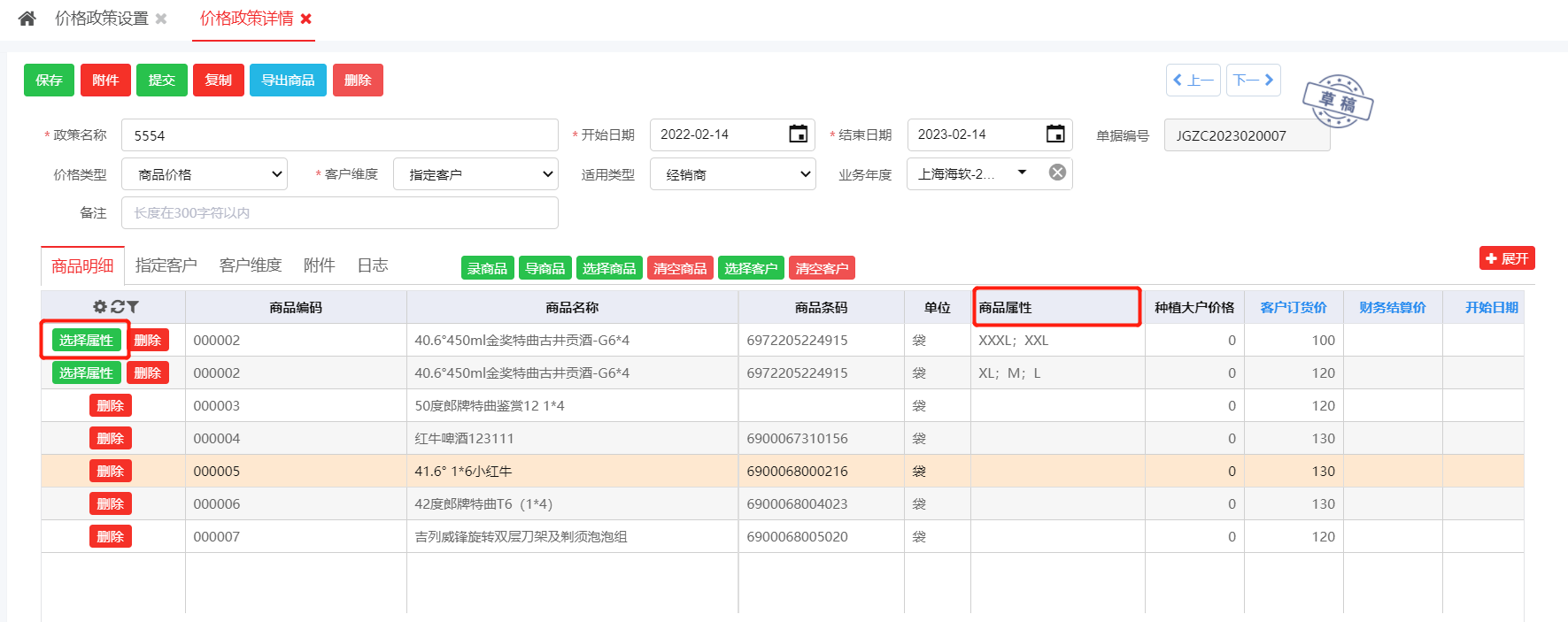
Task: Open the 结束日期 calendar picker icon
Action: point(1055,134)
